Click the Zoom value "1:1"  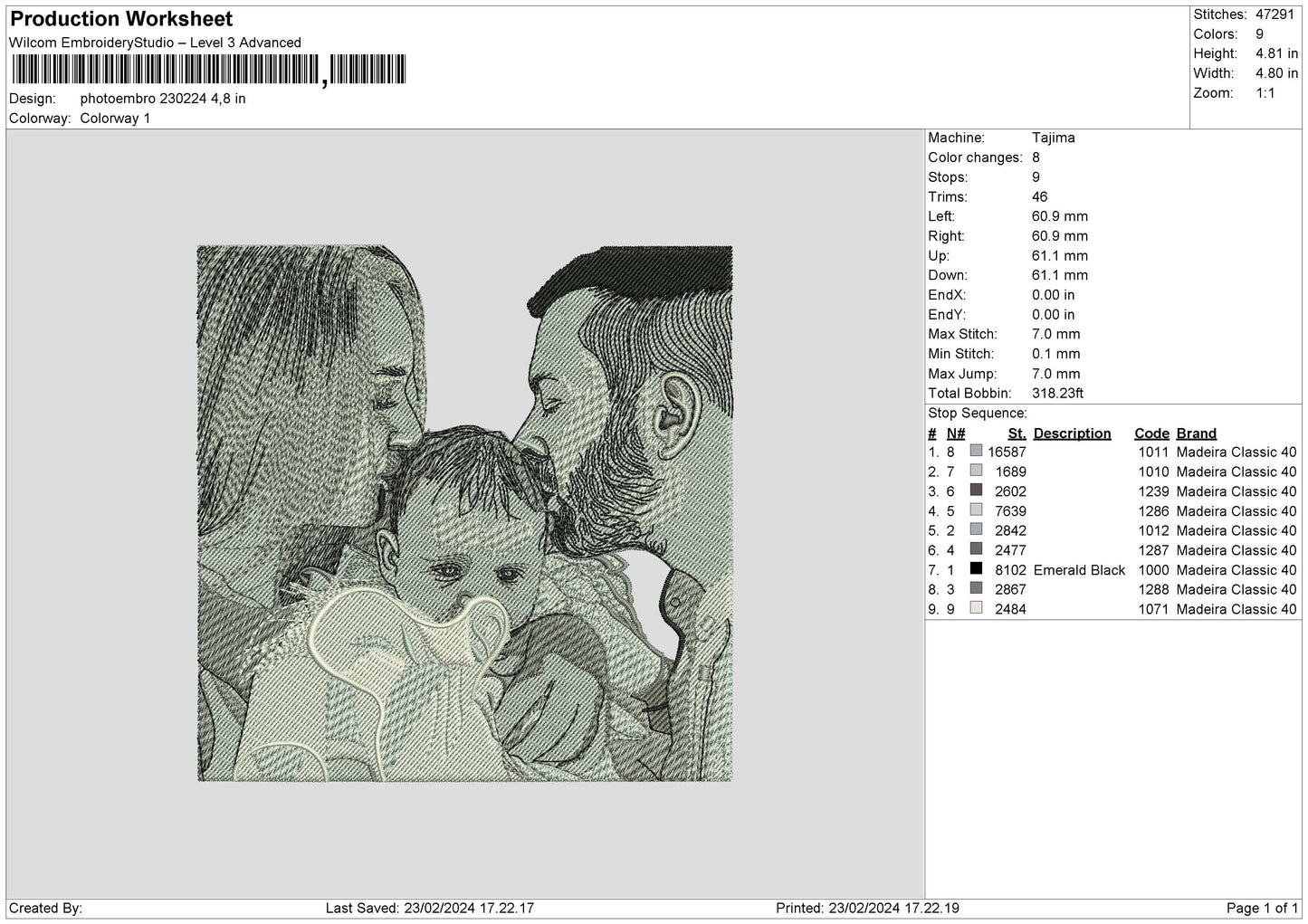coord(1265,93)
